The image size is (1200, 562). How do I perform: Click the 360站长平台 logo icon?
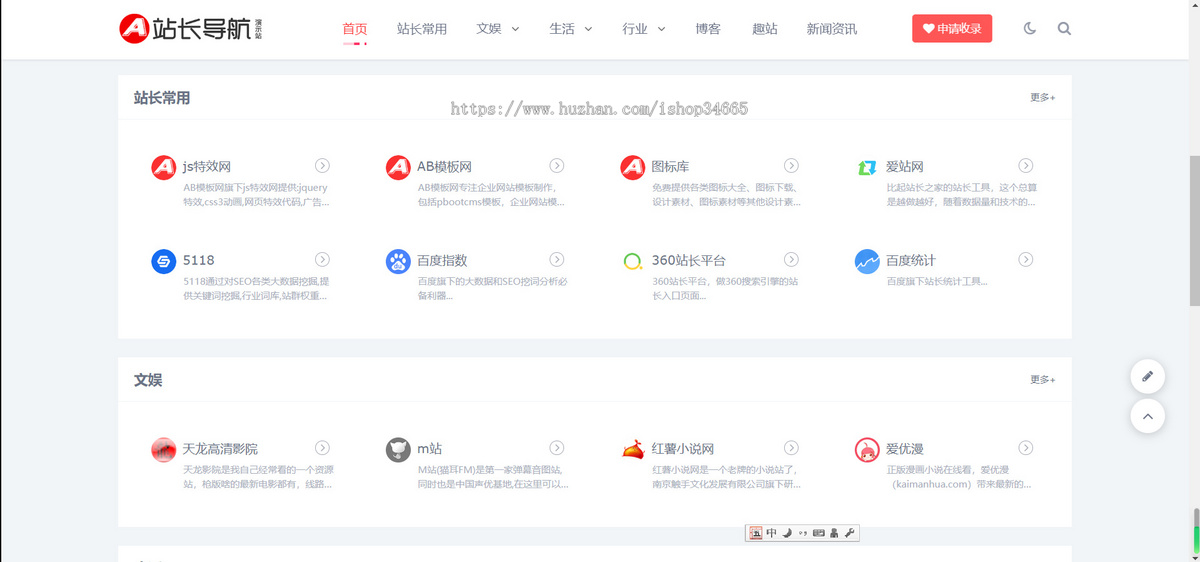click(x=632, y=261)
